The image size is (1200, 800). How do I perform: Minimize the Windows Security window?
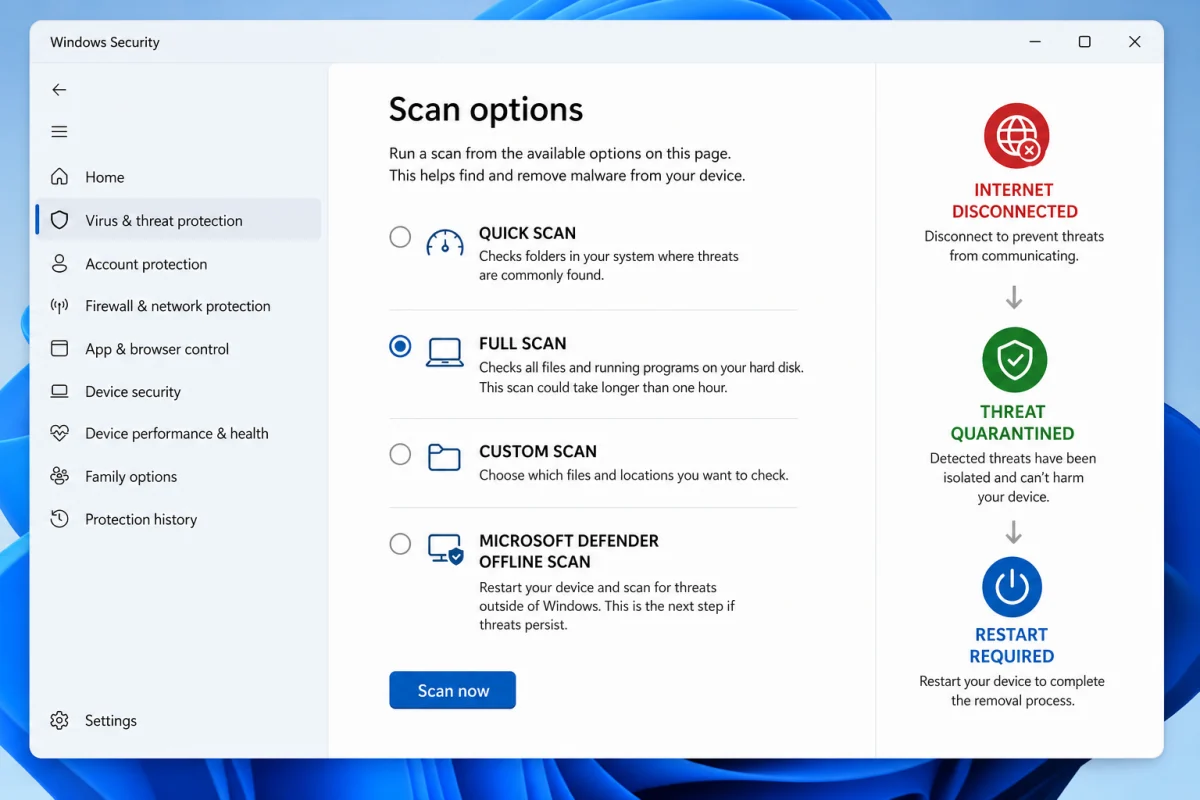(x=1034, y=42)
